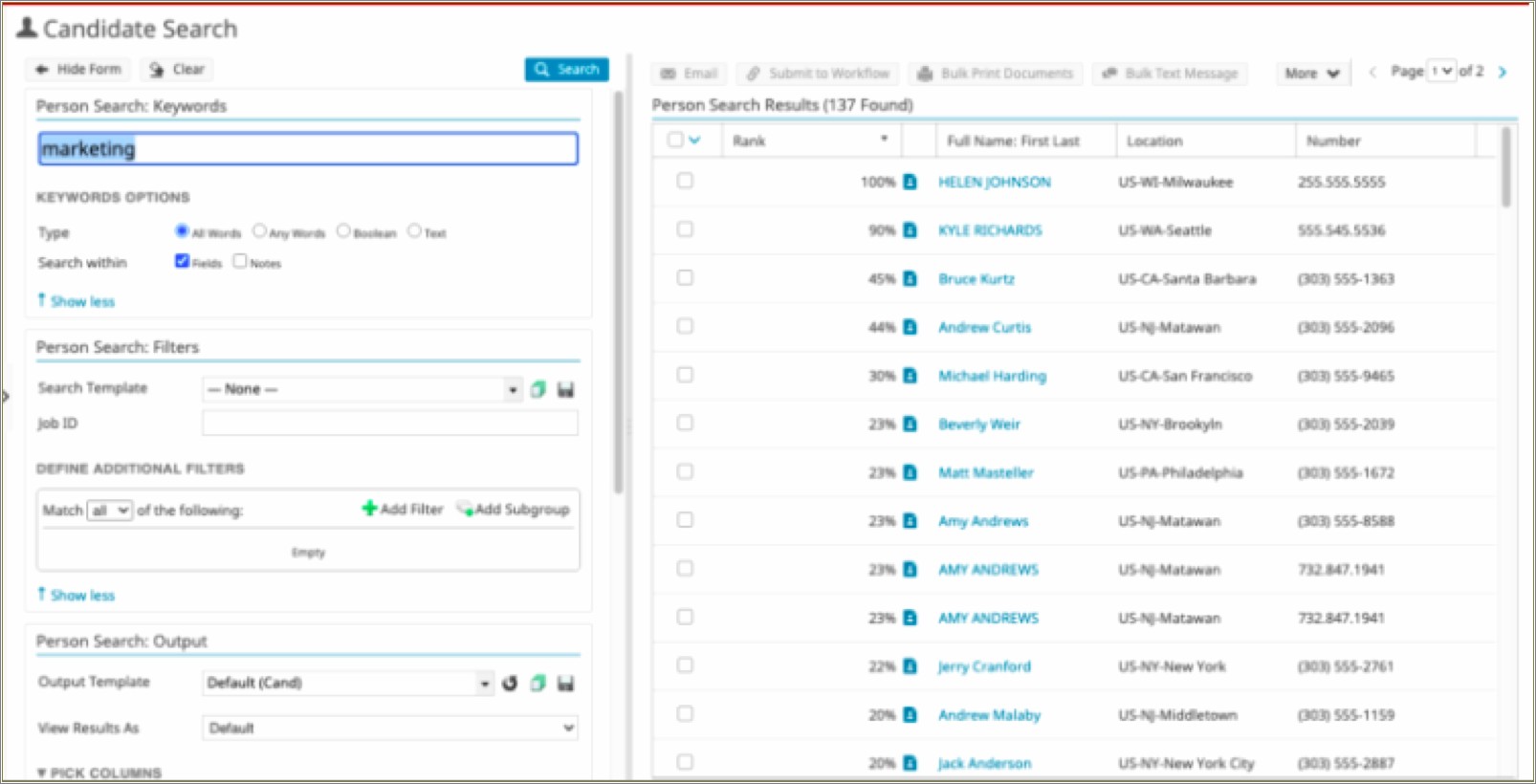
Task: Open Michael Harding's resume document icon
Action: (910, 376)
